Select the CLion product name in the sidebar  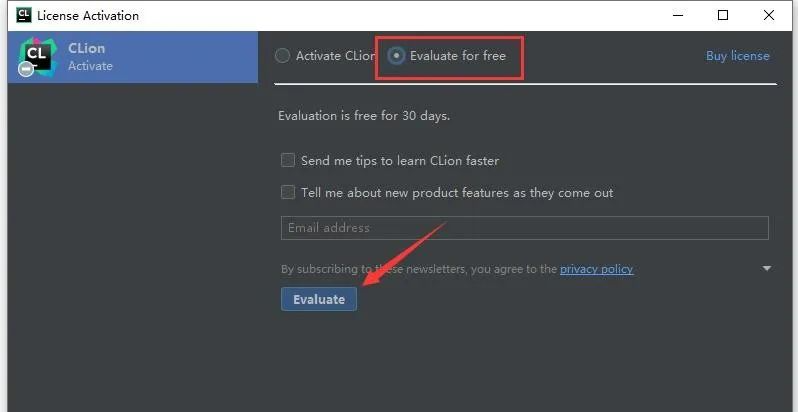[87, 49]
